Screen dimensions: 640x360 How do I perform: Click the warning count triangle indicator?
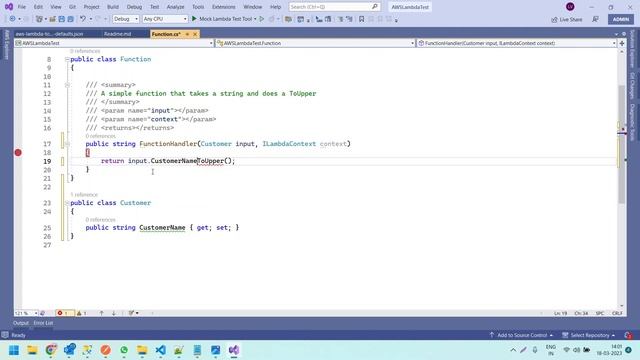point(82,313)
